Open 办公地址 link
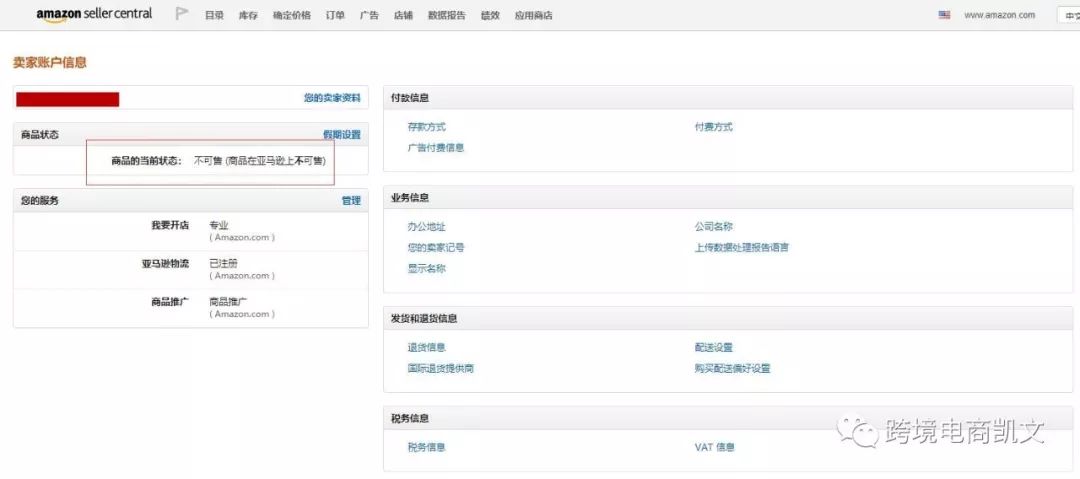 pos(426,227)
